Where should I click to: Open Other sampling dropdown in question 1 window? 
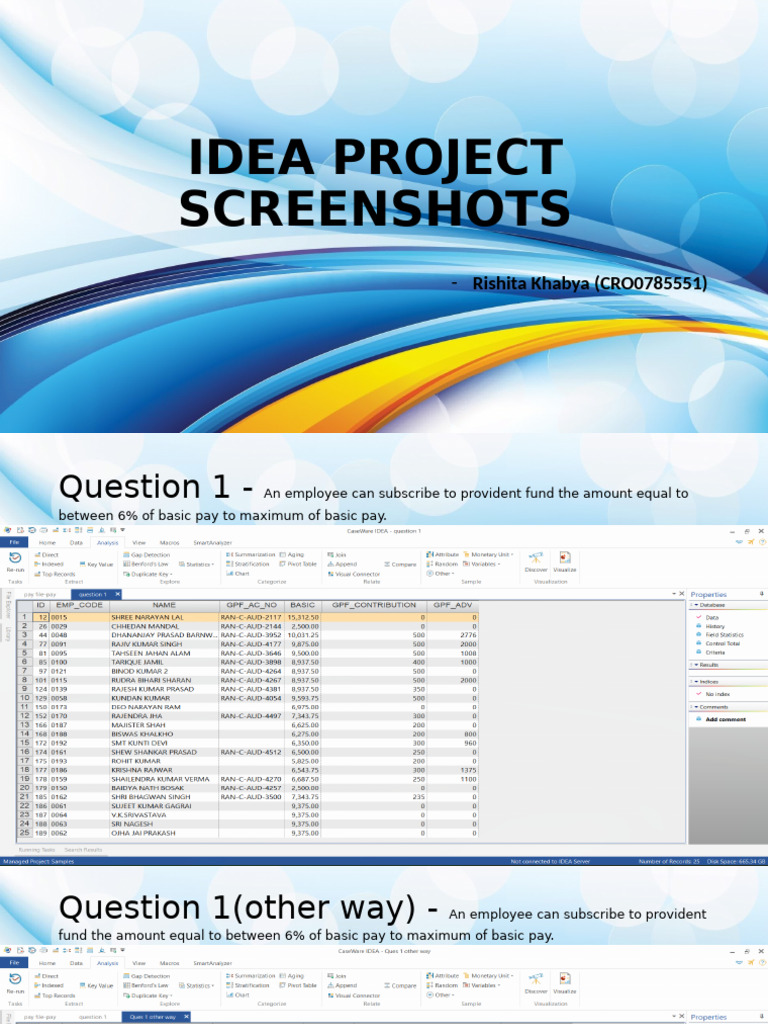pos(440,573)
